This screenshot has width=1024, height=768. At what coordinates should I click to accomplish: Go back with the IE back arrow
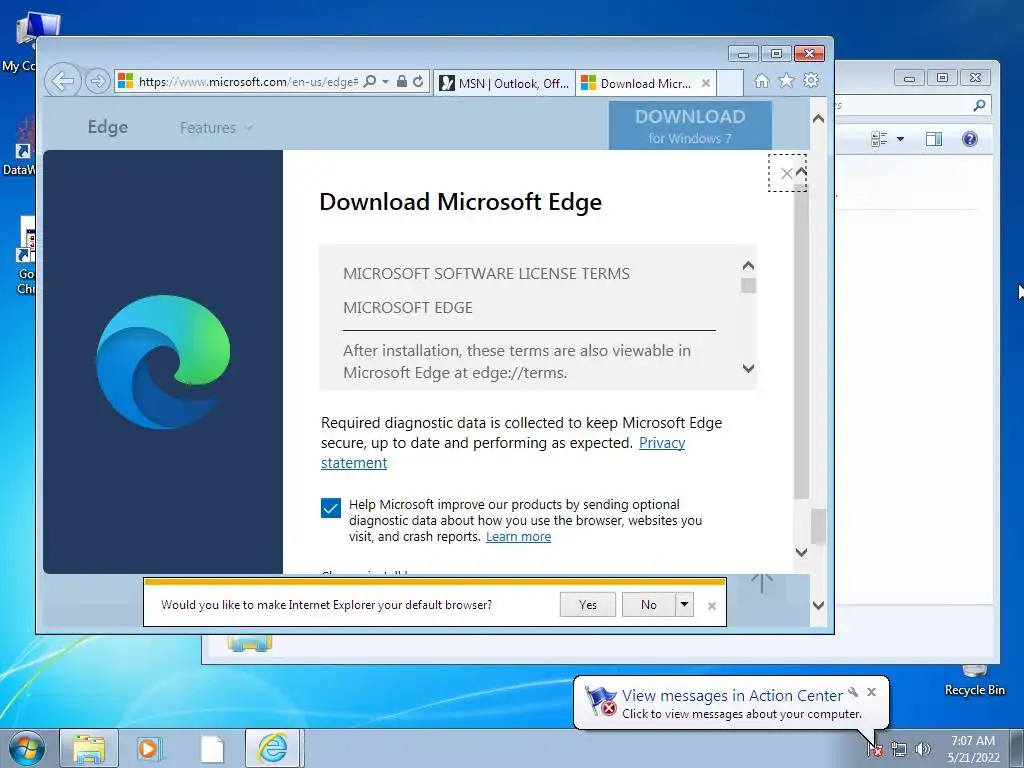click(63, 81)
